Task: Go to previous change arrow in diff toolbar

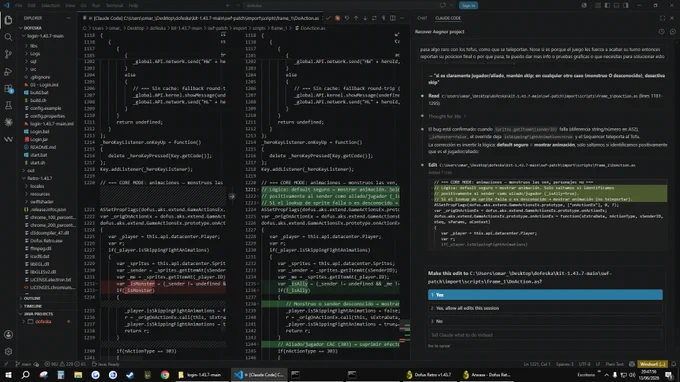Action: pyautogui.click(x=356, y=18)
